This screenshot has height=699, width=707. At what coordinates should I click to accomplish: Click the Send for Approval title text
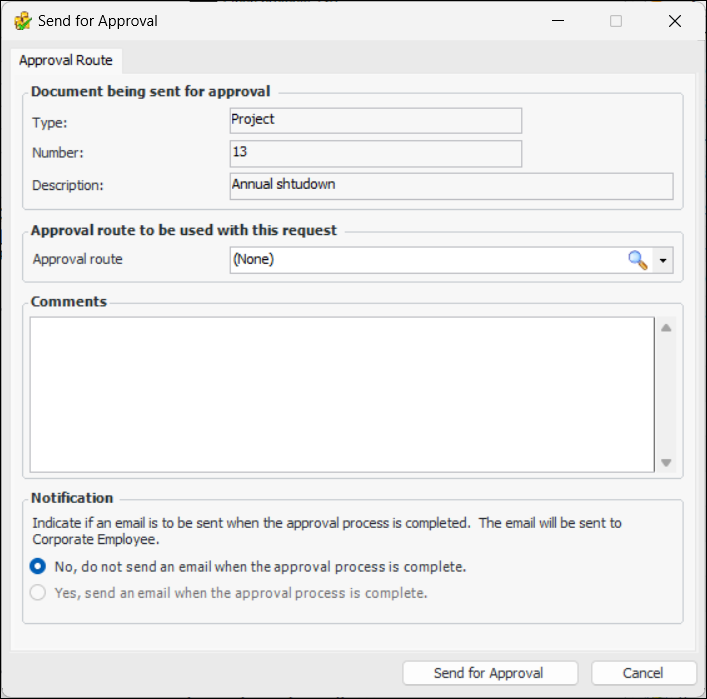(x=98, y=21)
